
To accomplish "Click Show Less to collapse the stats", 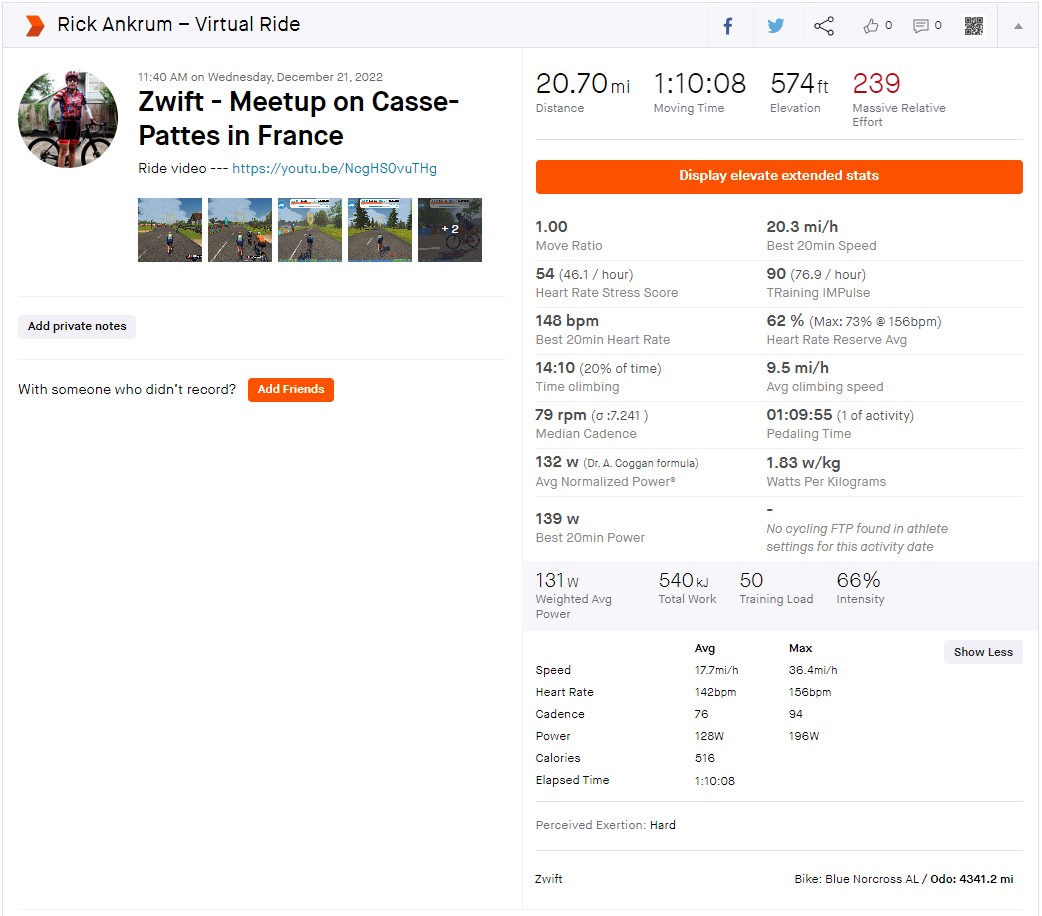I will (983, 652).
